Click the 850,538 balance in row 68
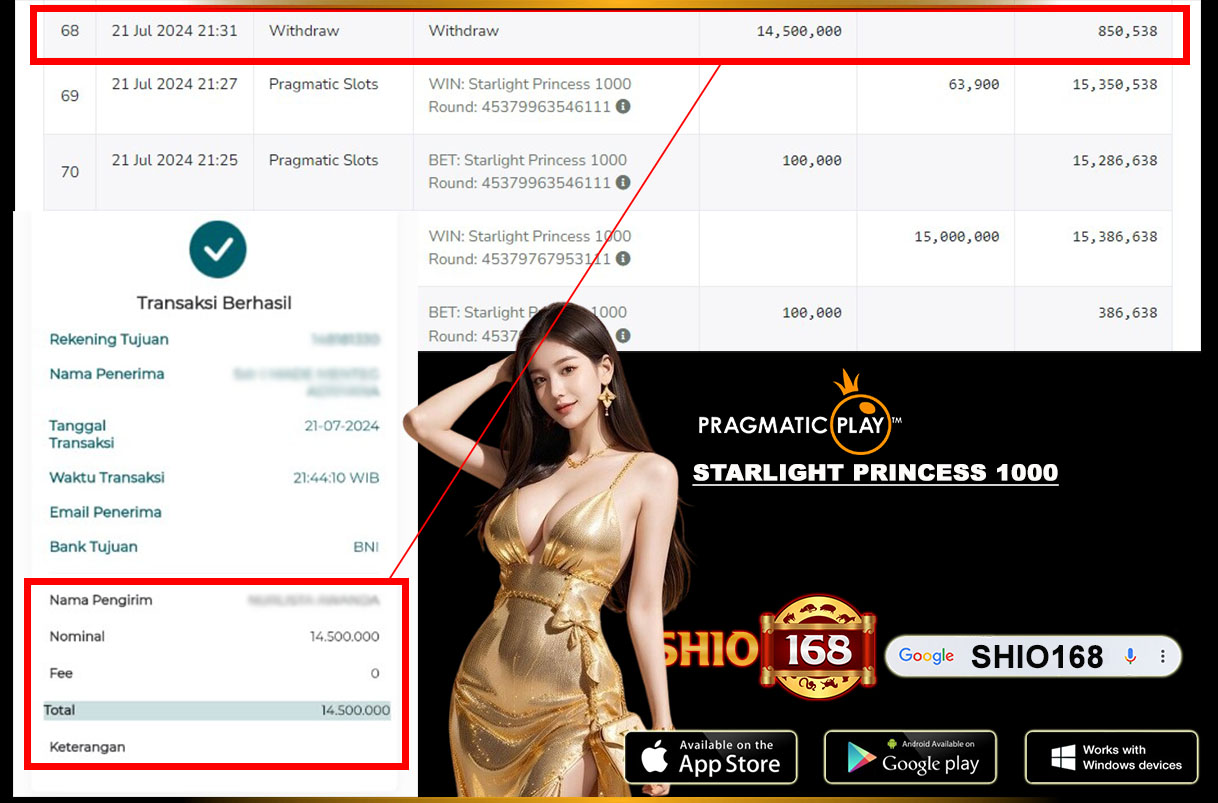The width and height of the screenshot is (1218, 803). pos(1127,31)
